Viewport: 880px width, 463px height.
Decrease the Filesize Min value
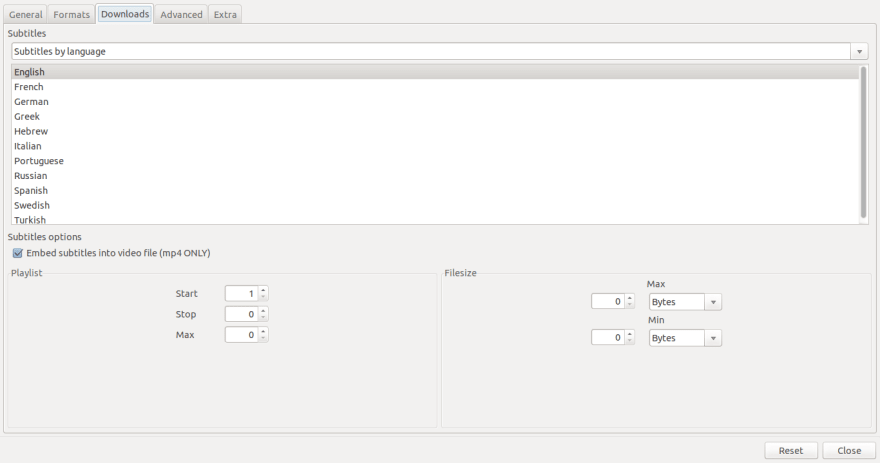pos(630,341)
